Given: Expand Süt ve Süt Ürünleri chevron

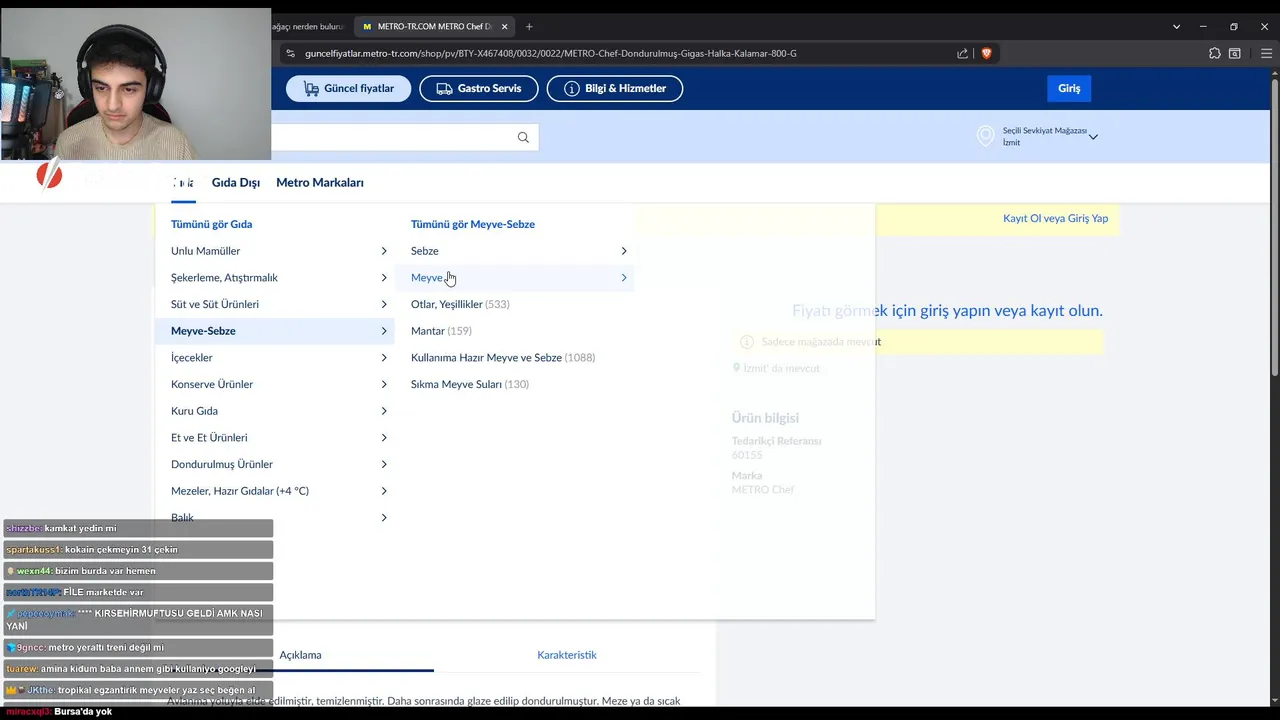Looking at the screenshot, I should click(x=384, y=304).
